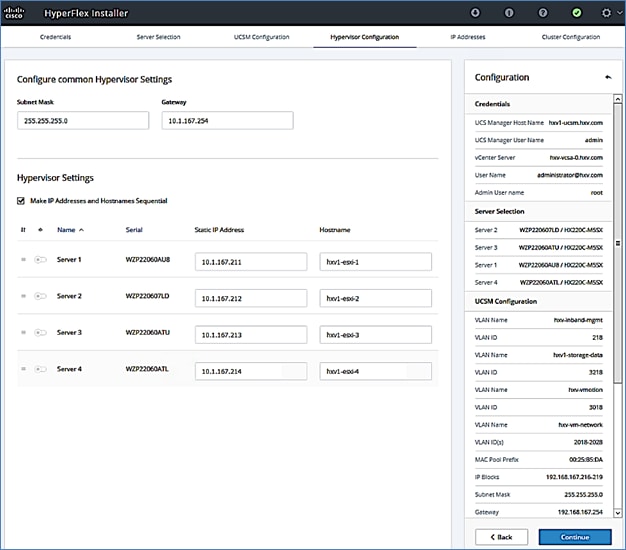Image resolution: width=626 pixels, height=550 pixels.
Task: Click the Serial column header
Action: click(134, 230)
